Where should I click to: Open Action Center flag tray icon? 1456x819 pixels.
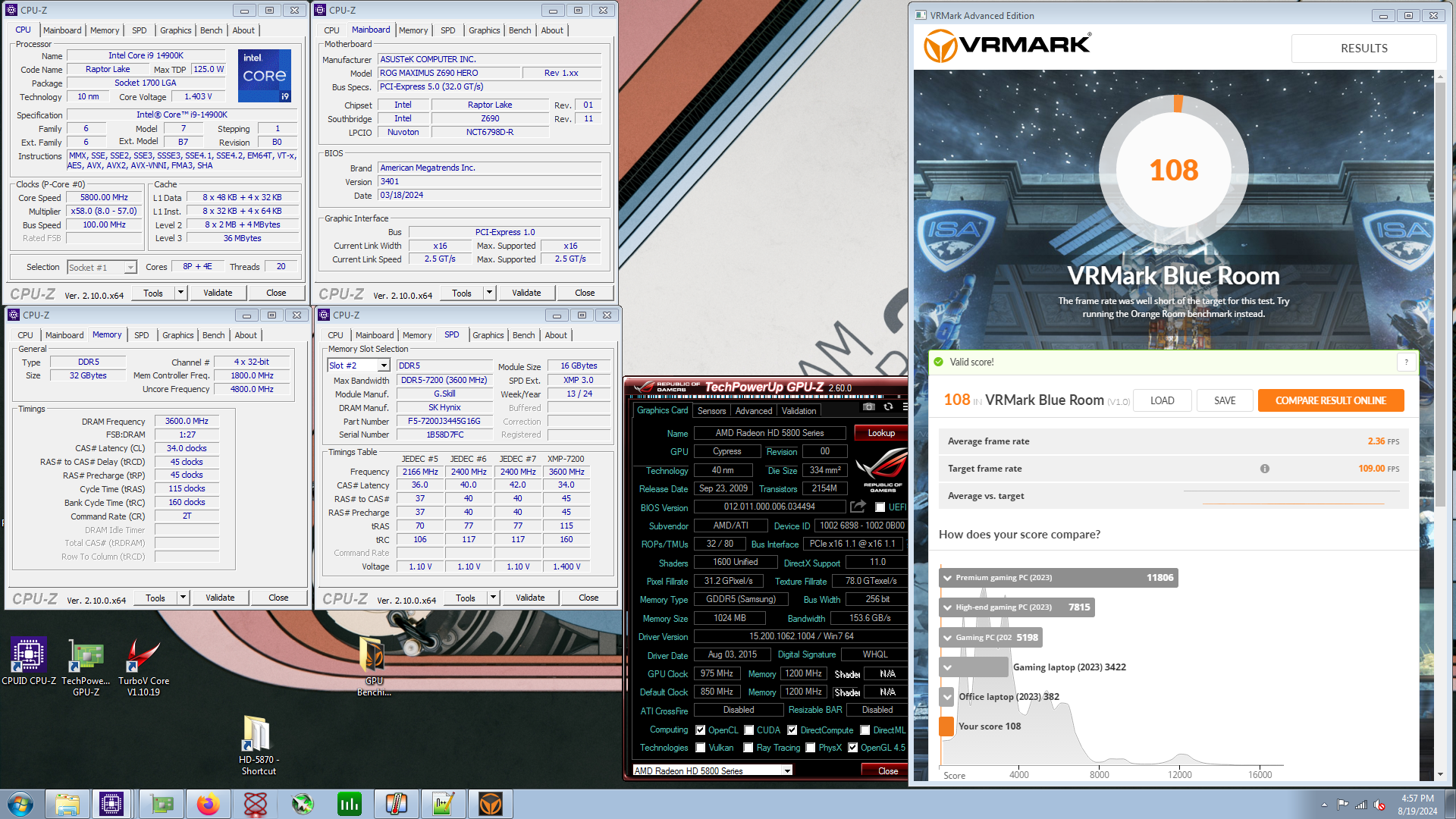tap(1342, 805)
